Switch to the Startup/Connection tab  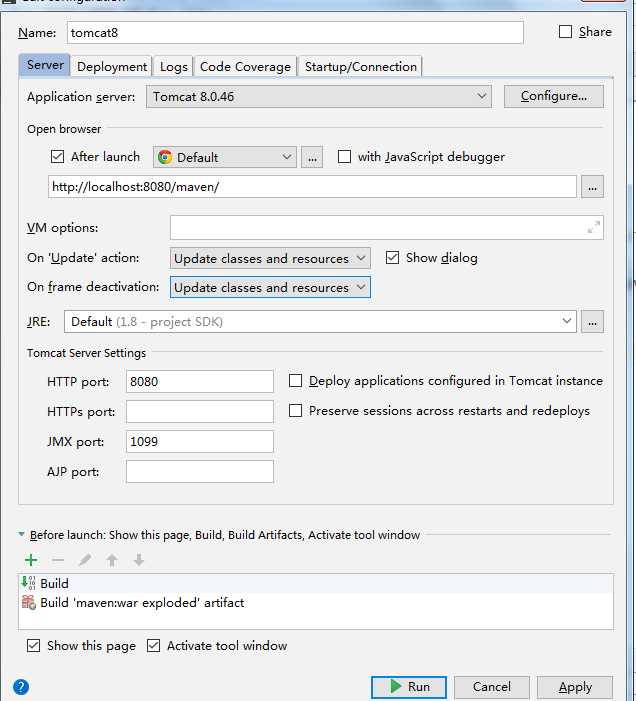pos(361,67)
